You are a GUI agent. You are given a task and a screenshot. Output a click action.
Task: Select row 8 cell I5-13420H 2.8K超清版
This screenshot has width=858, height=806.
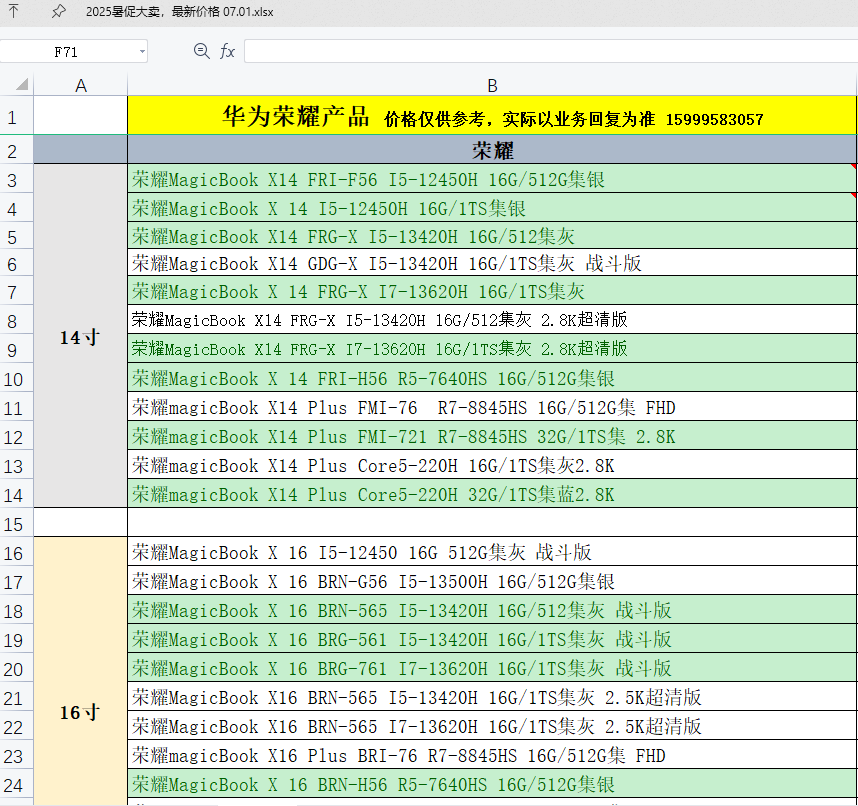[x=492, y=320]
